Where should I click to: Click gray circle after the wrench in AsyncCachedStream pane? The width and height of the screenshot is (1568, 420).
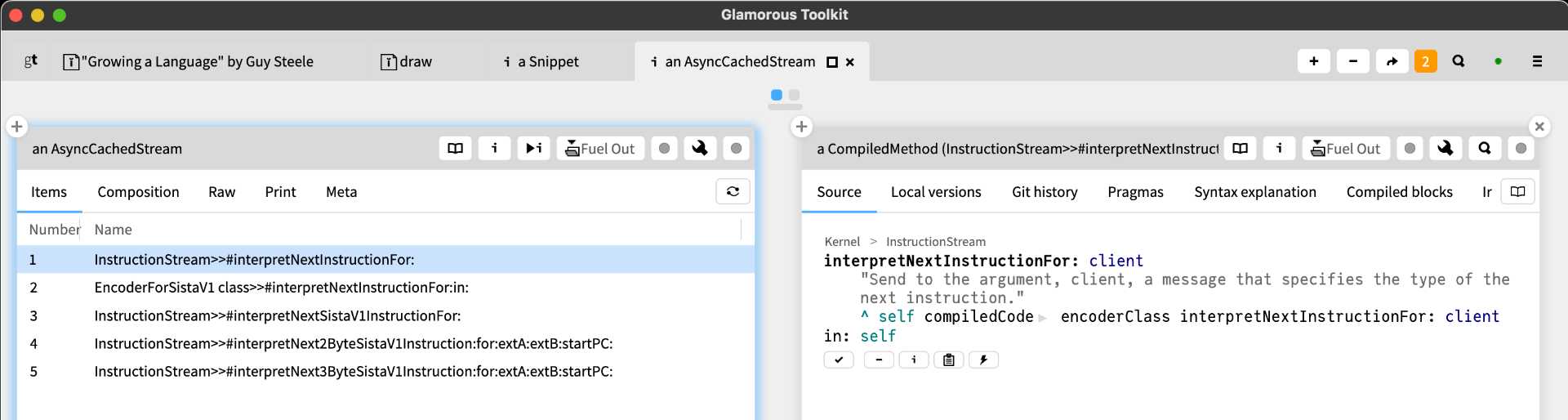[x=736, y=148]
